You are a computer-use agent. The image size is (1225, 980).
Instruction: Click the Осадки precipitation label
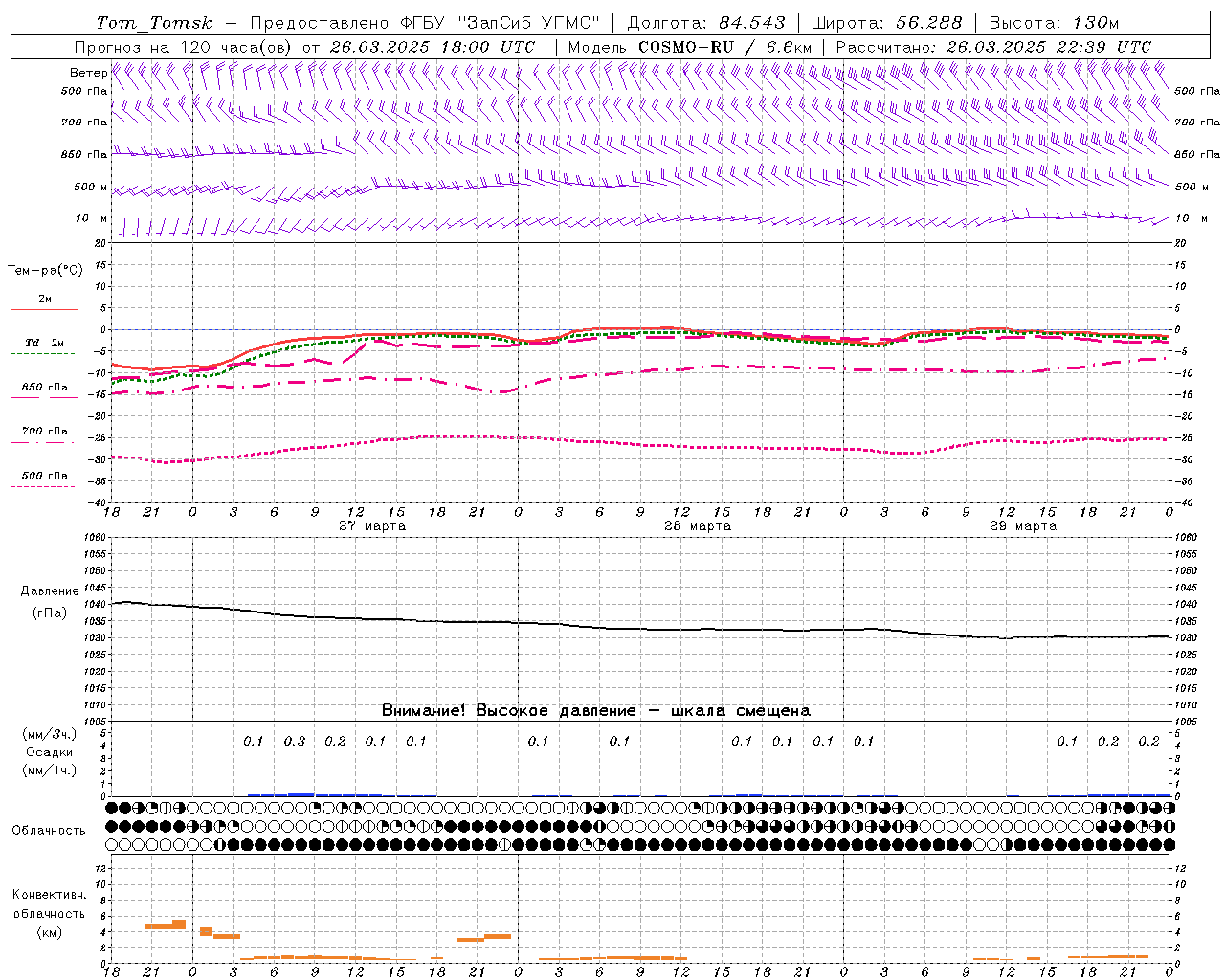pos(50,752)
